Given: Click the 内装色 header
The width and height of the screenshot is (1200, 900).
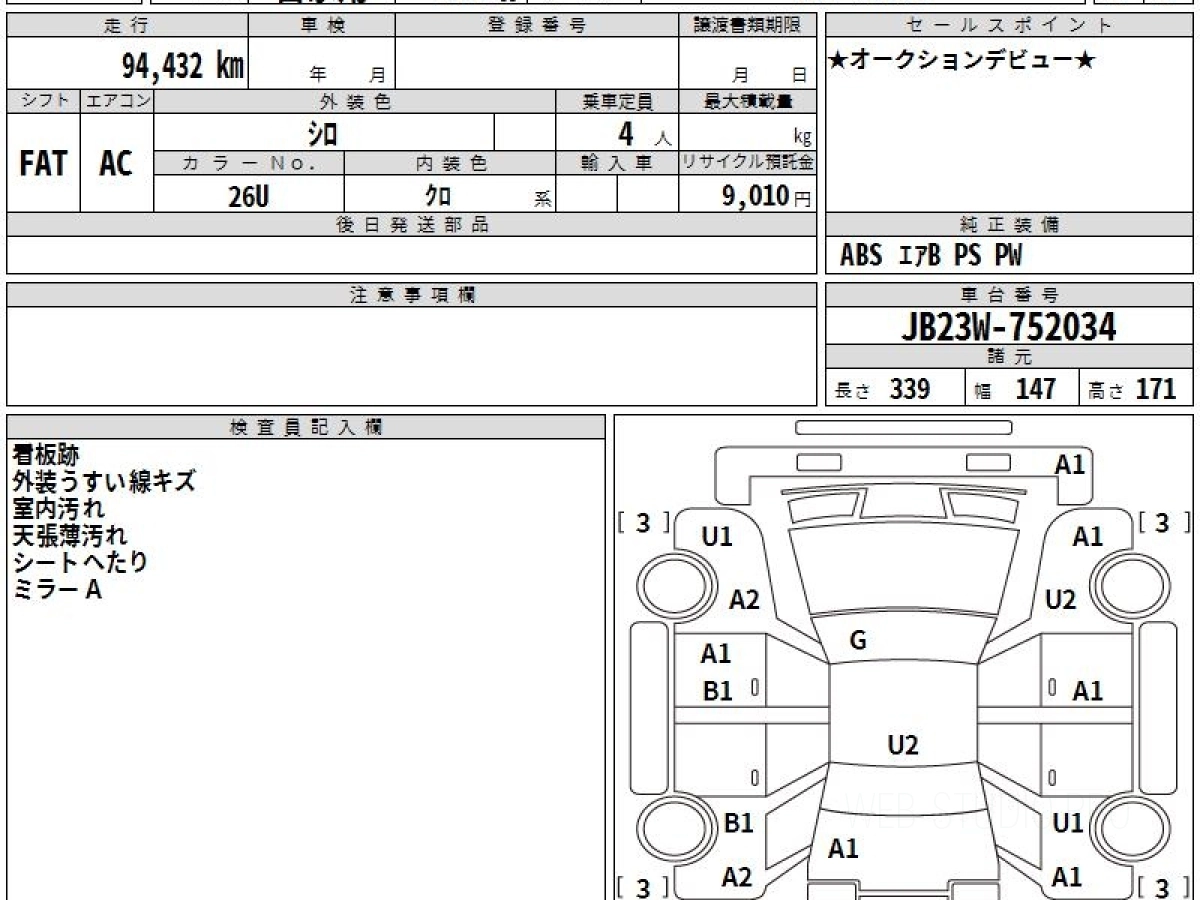Looking at the screenshot, I should tap(451, 164).
